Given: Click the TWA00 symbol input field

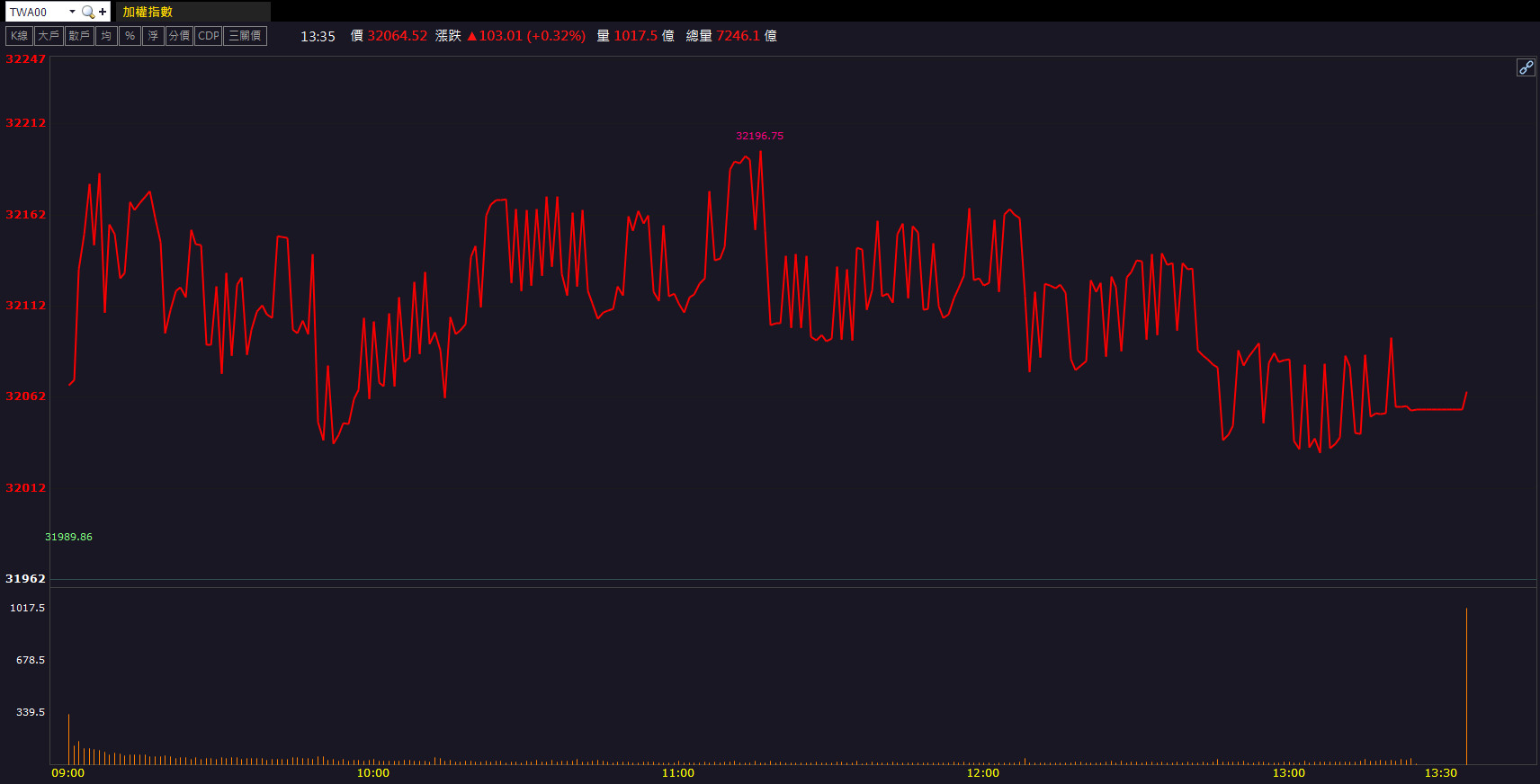Looking at the screenshot, I should click(36, 12).
